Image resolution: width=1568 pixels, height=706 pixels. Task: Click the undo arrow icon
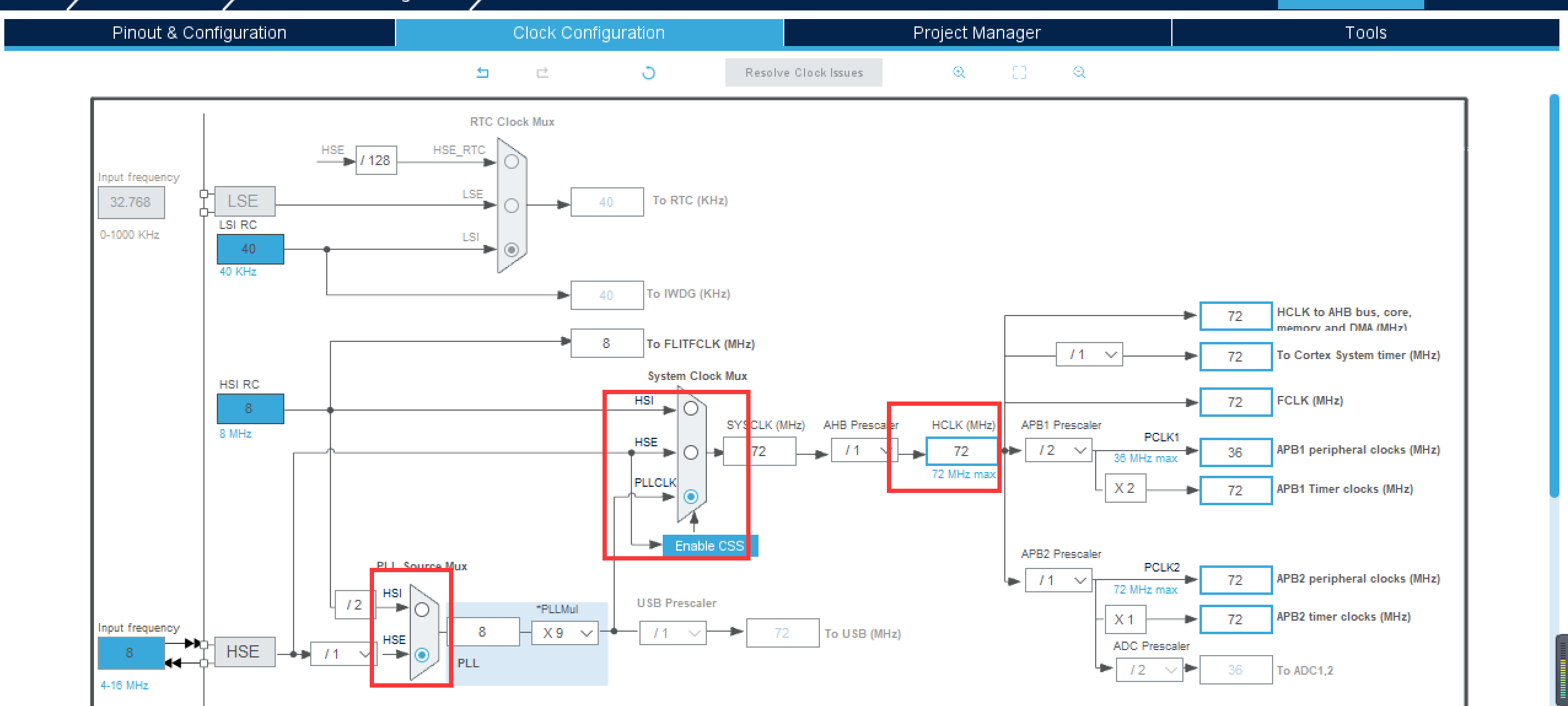[484, 72]
